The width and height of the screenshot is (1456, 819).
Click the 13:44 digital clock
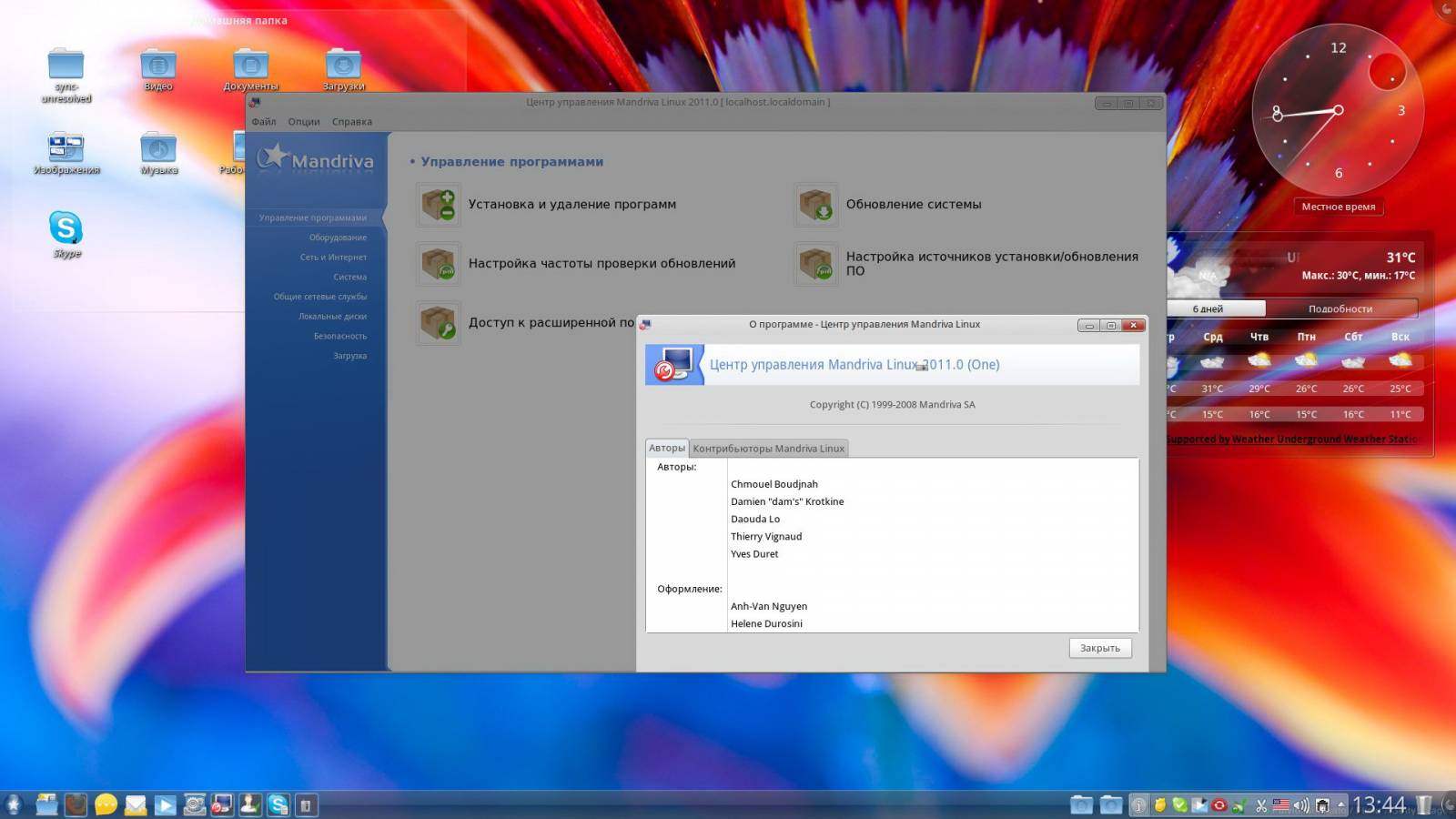[1379, 804]
